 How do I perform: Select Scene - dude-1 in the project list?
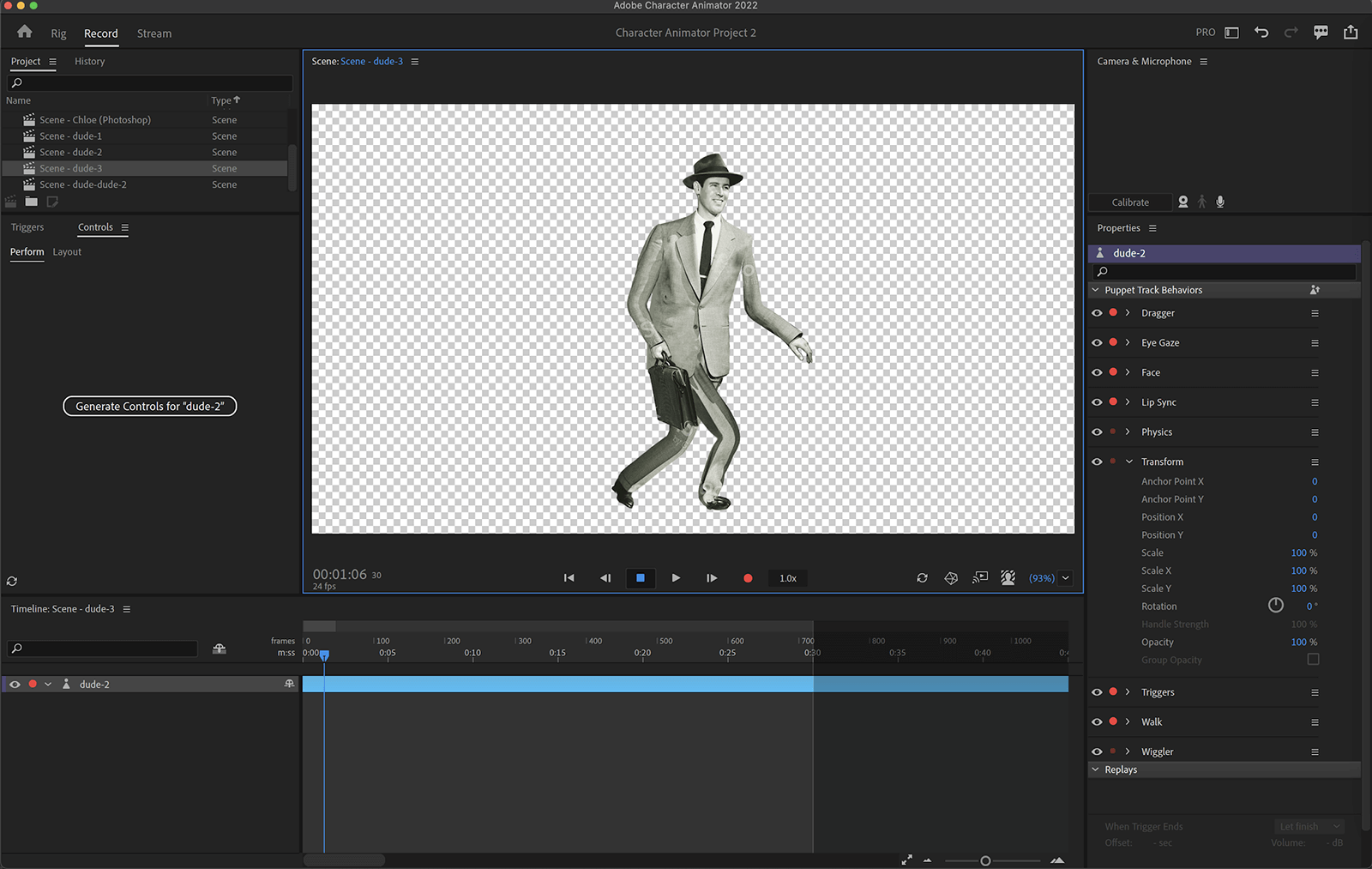tap(72, 136)
